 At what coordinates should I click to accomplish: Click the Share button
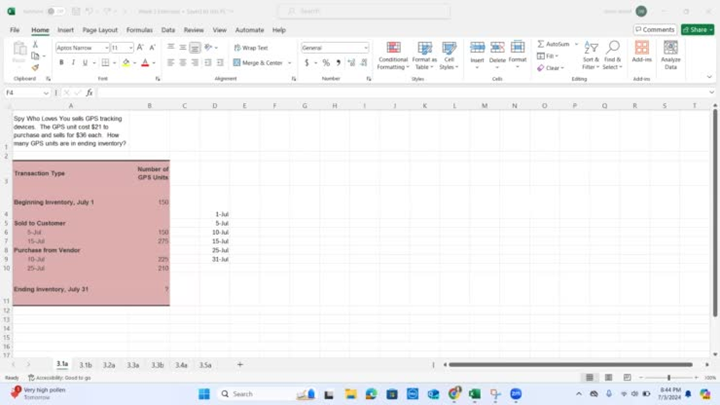pyautogui.click(x=697, y=30)
